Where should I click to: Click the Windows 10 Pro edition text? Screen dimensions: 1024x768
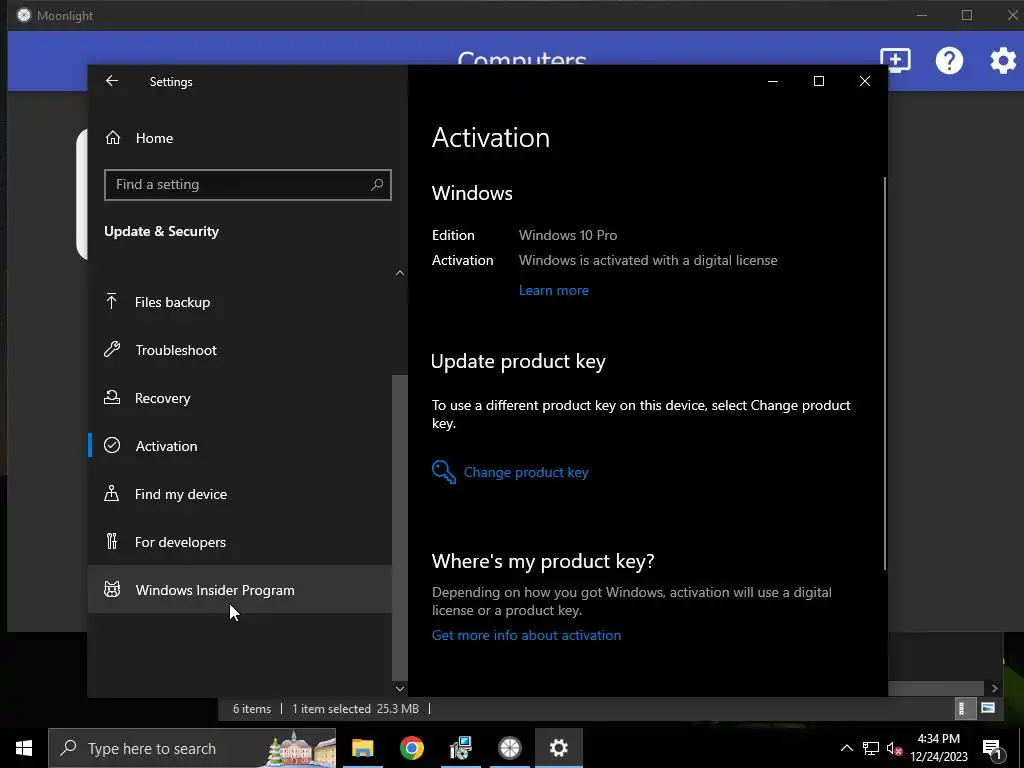[x=568, y=235]
